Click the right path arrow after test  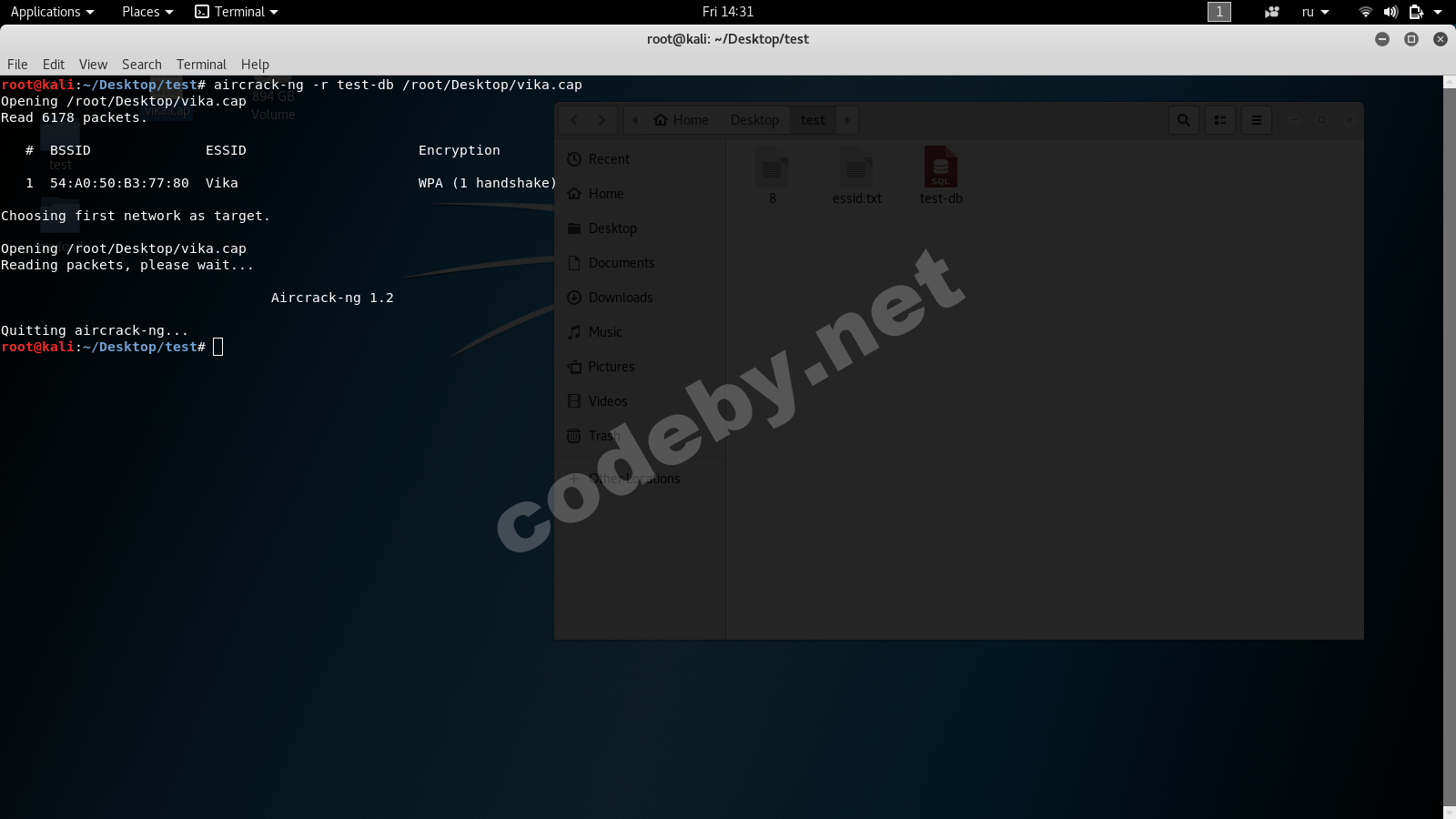coord(847,120)
